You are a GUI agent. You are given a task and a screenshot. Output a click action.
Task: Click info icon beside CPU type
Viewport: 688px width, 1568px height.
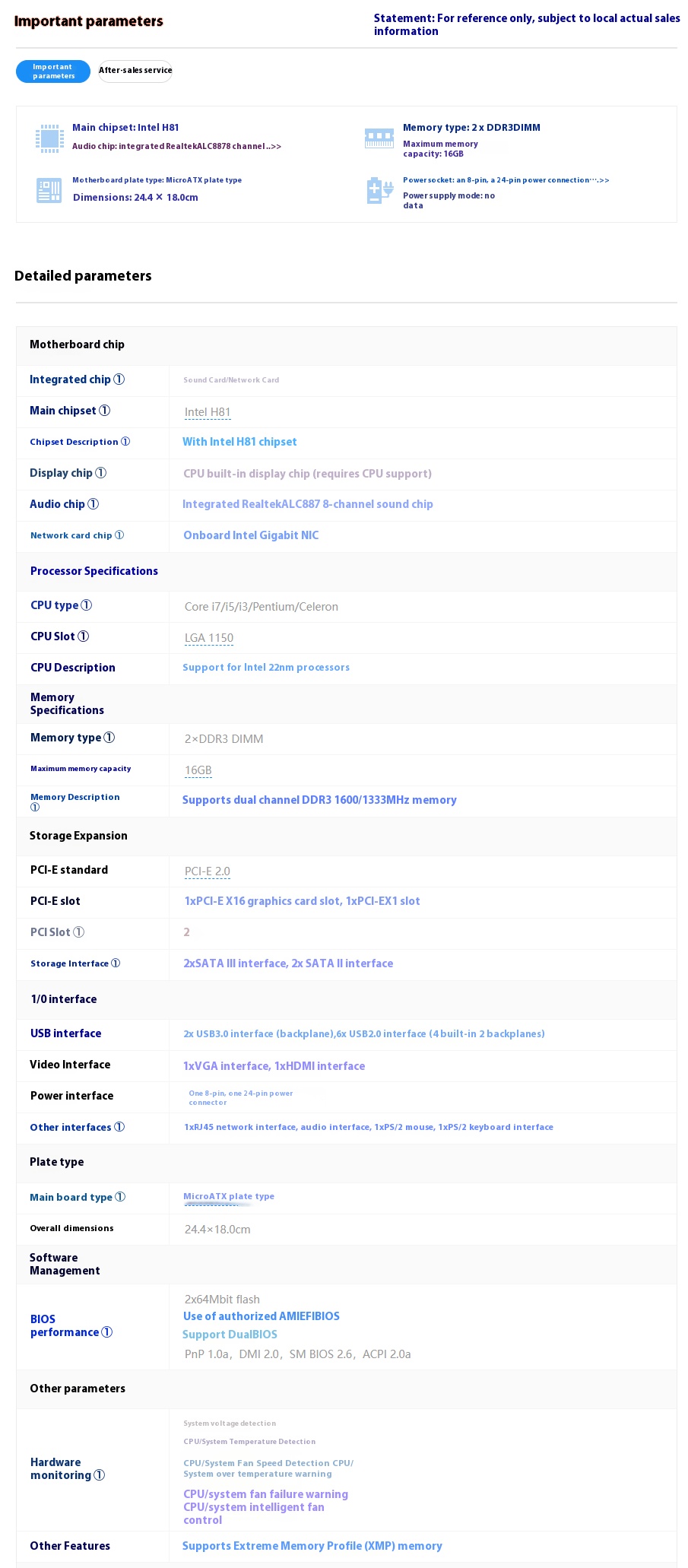click(x=87, y=605)
